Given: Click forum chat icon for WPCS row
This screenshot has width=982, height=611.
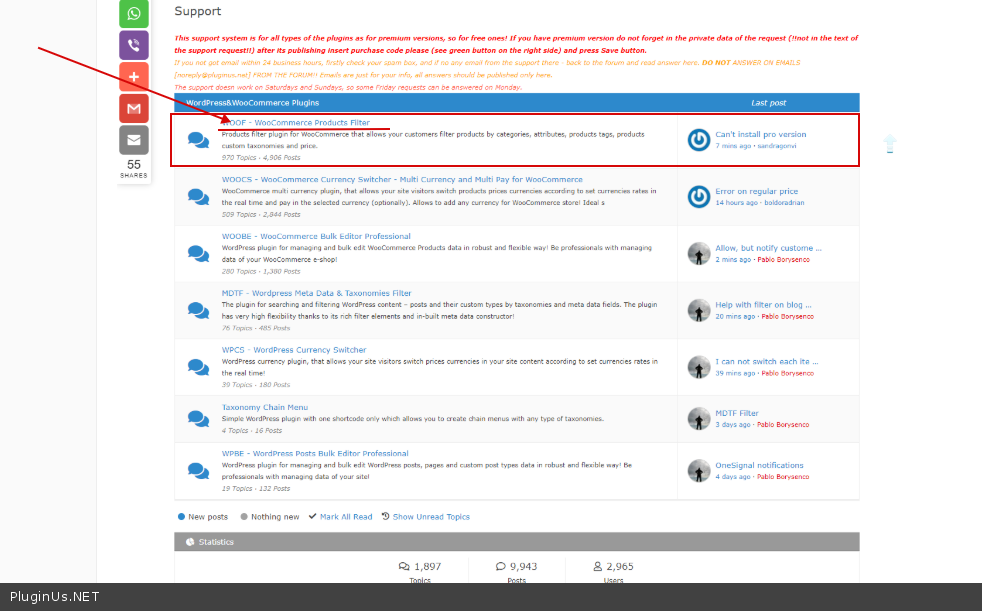Looking at the screenshot, I should pos(199,367).
